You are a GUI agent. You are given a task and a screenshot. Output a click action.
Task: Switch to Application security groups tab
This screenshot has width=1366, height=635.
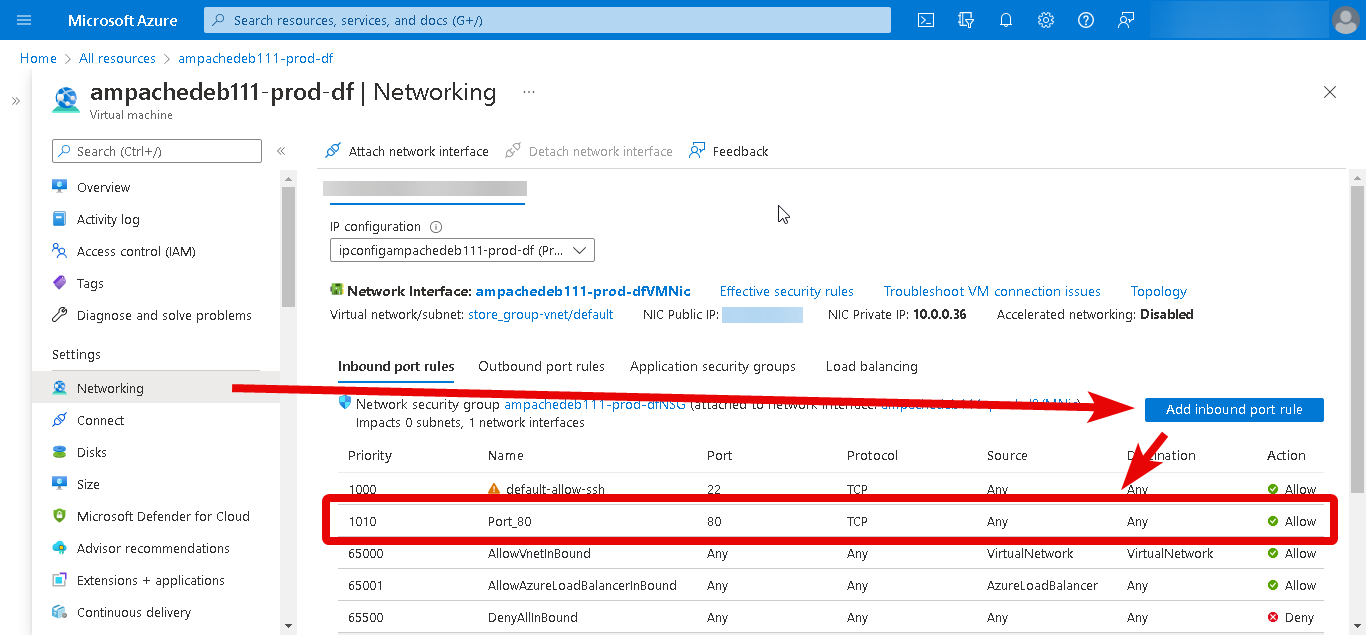point(713,366)
